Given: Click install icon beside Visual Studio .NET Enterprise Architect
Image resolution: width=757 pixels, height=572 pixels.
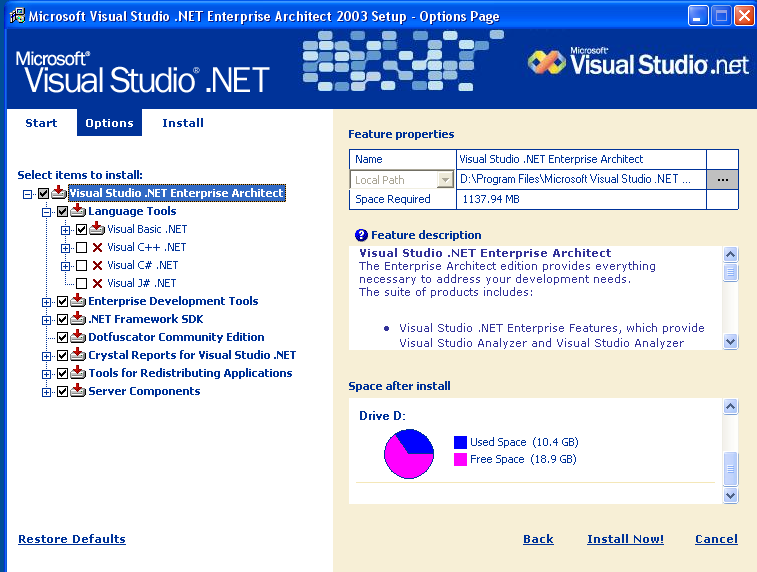Looking at the screenshot, I should coord(59,193).
